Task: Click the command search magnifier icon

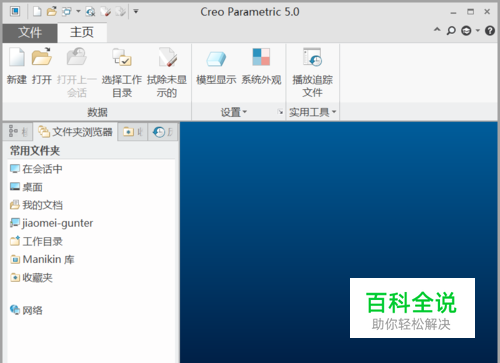Action: pos(451,31)
